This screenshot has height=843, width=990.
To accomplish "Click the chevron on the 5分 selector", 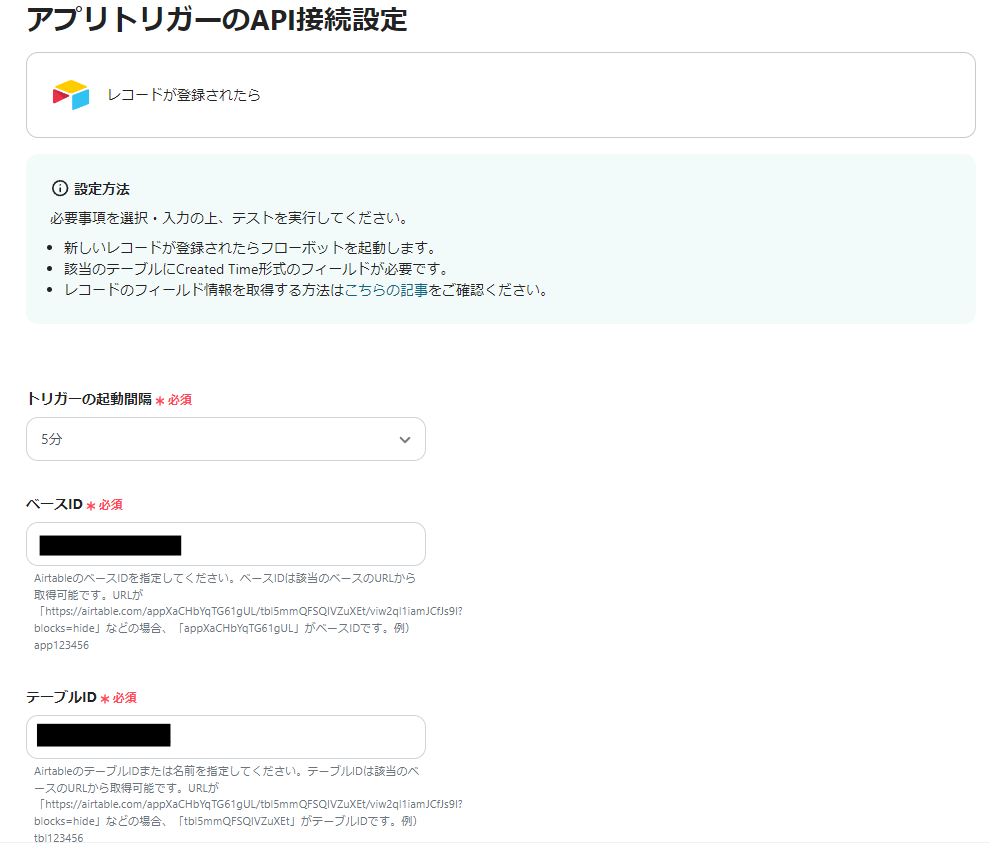I will [404, 438].
